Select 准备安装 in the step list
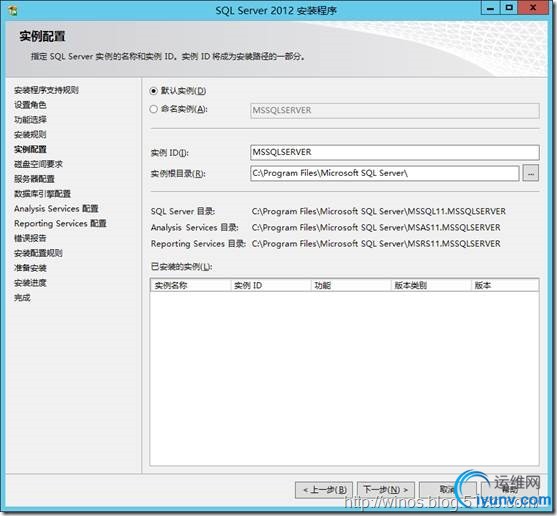Image resolution: width=557 pixels, height=516 pixels. (x=30, y=268)
